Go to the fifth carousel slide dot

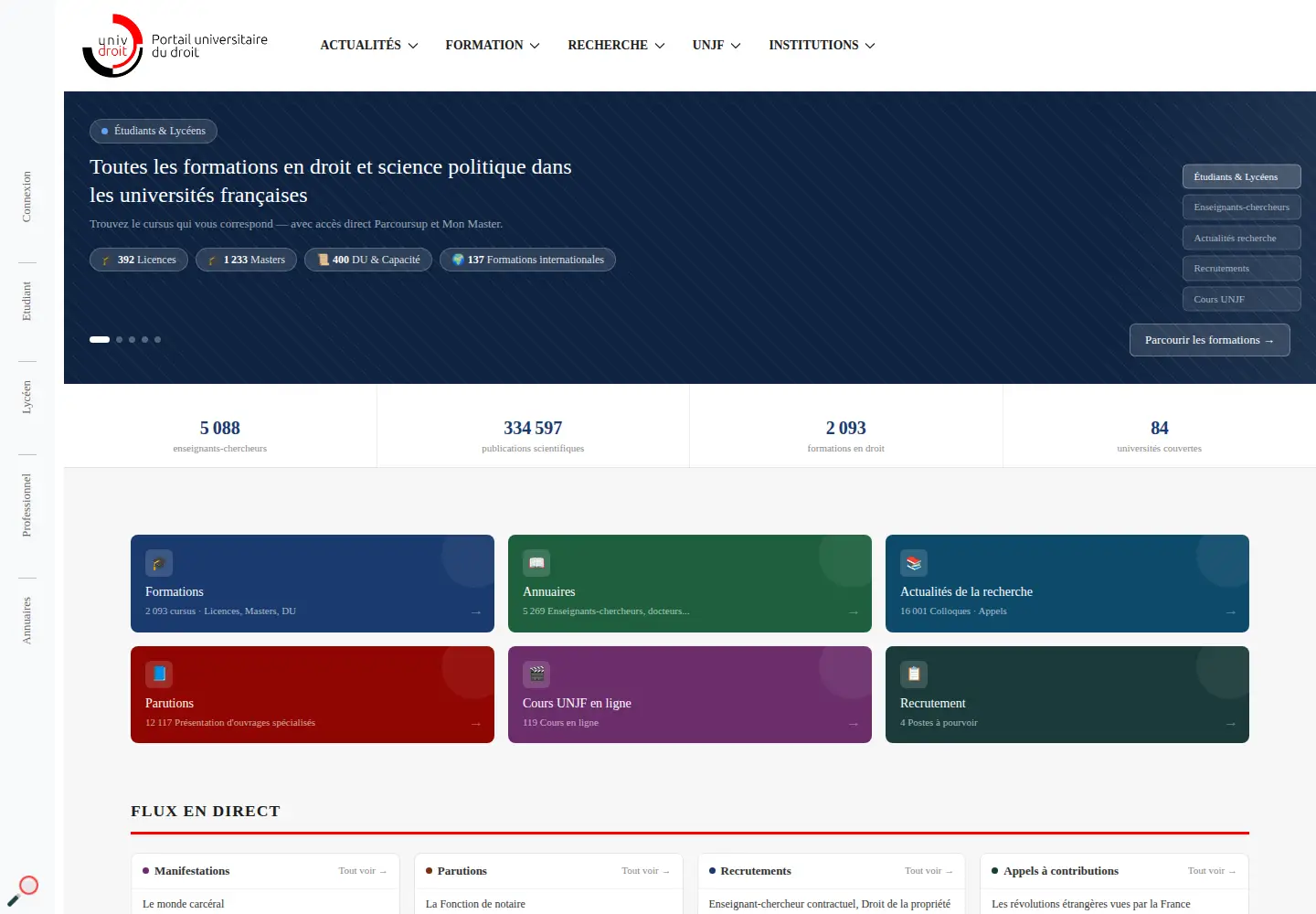tap(158, 339)
